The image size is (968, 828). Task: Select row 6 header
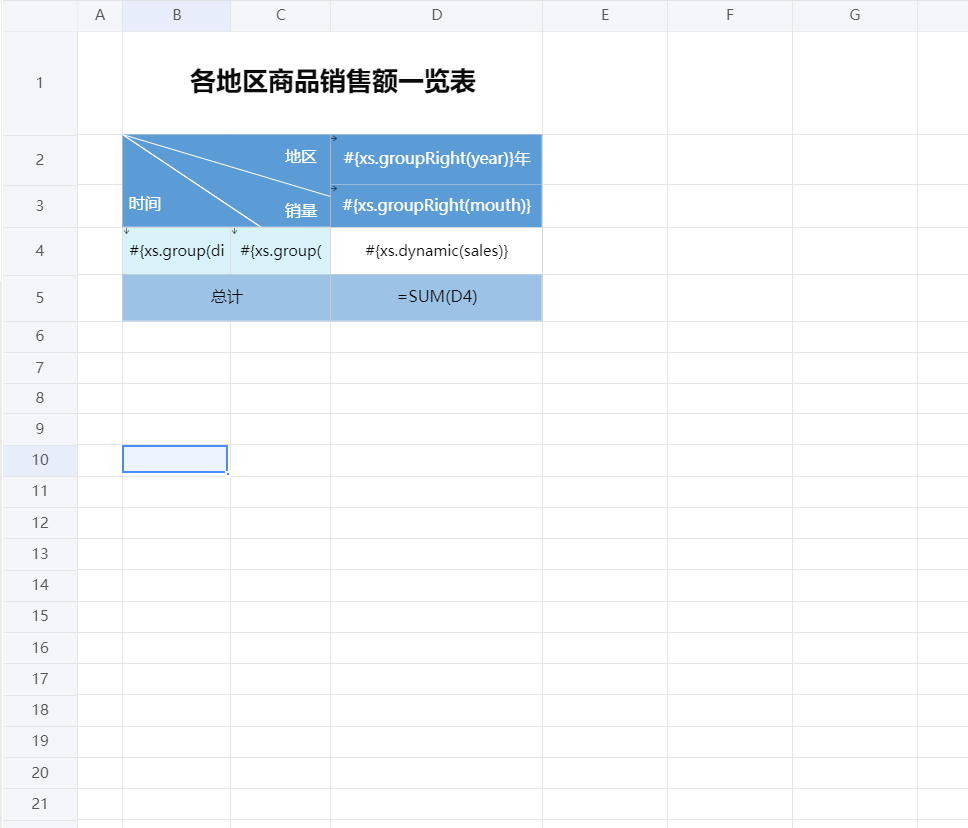tap(40, 337)
